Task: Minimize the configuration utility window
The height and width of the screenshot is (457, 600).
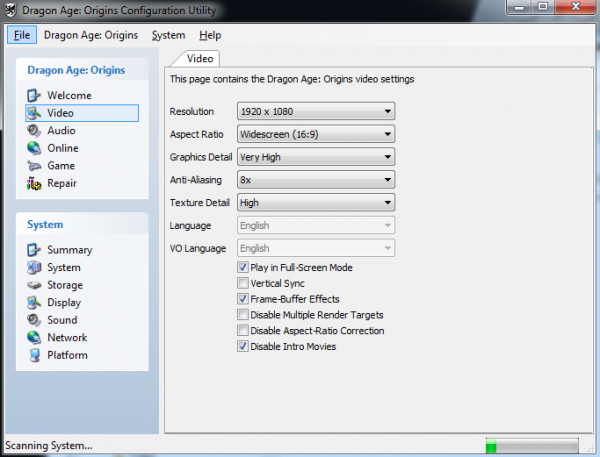Action: pyautogui.click(x=519, y=7)
